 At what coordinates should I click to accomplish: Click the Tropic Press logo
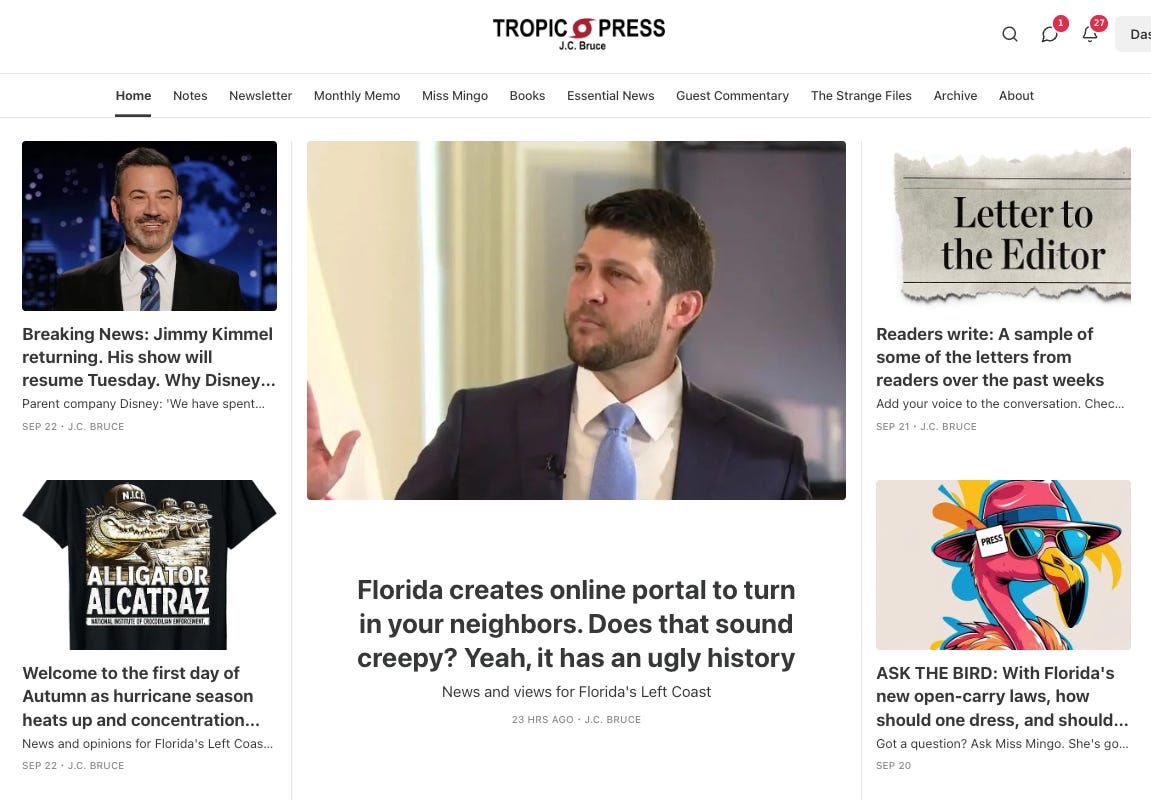pos(578,34)
